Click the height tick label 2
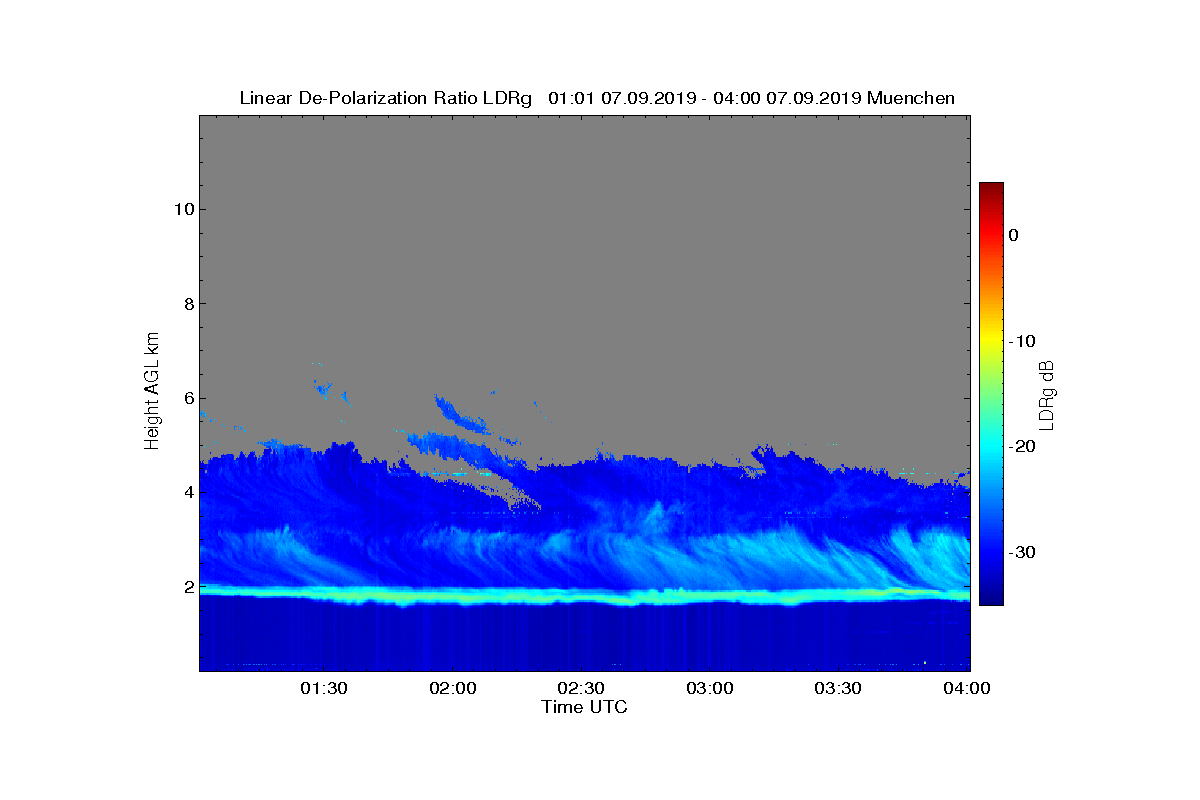Viewport: 1200px width, 800px height. (x=187, y=587)
